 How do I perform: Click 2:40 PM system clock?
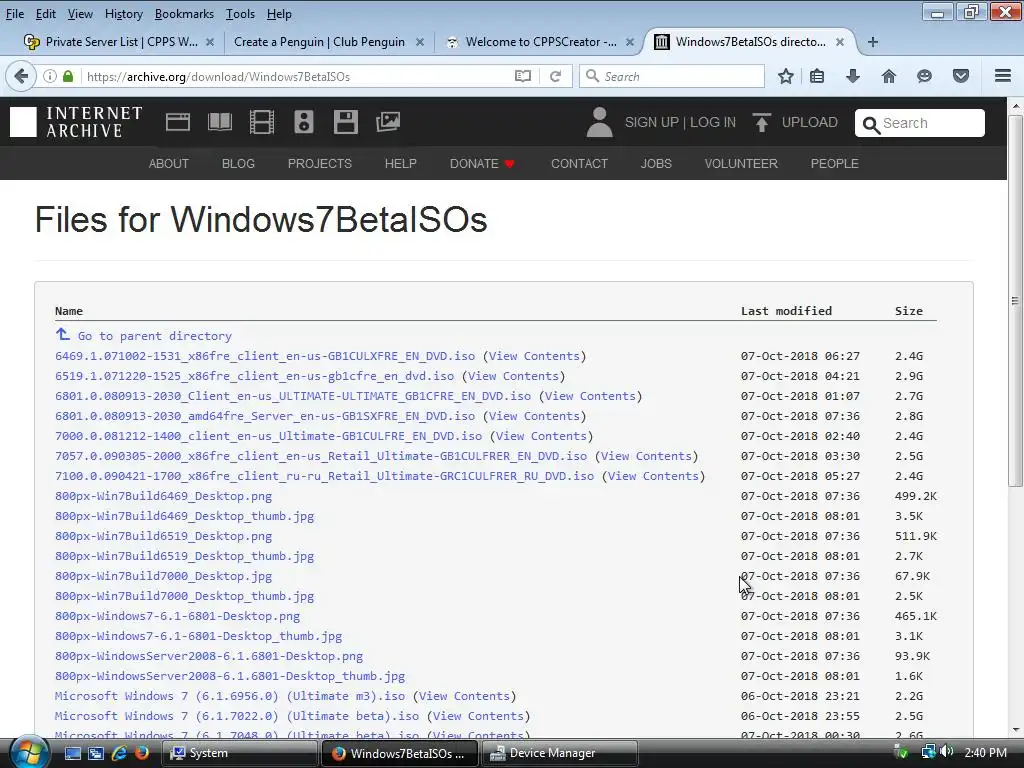click(x=985, y=753)
